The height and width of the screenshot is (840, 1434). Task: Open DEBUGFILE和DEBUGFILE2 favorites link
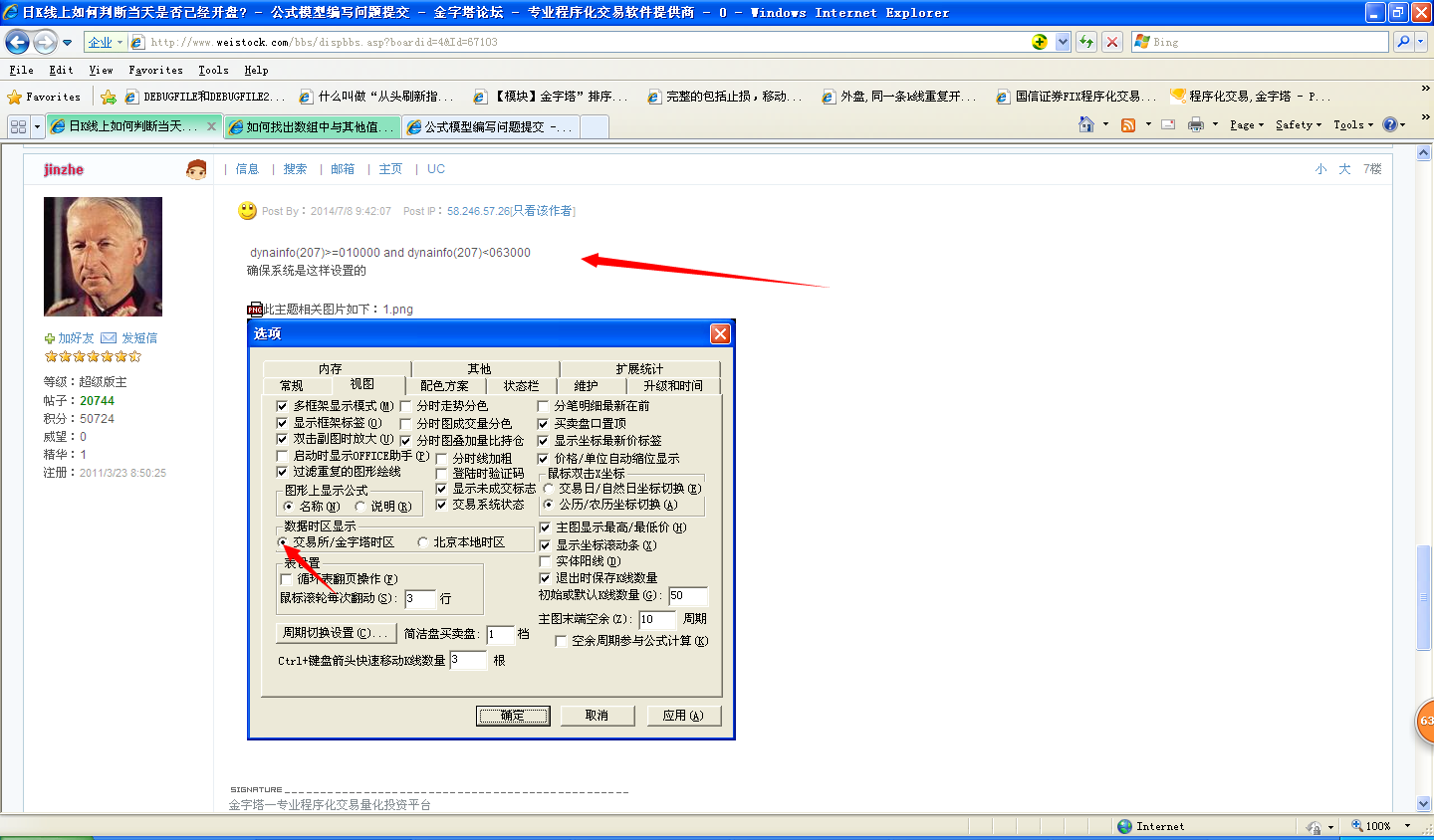click(x=205, y=97)
